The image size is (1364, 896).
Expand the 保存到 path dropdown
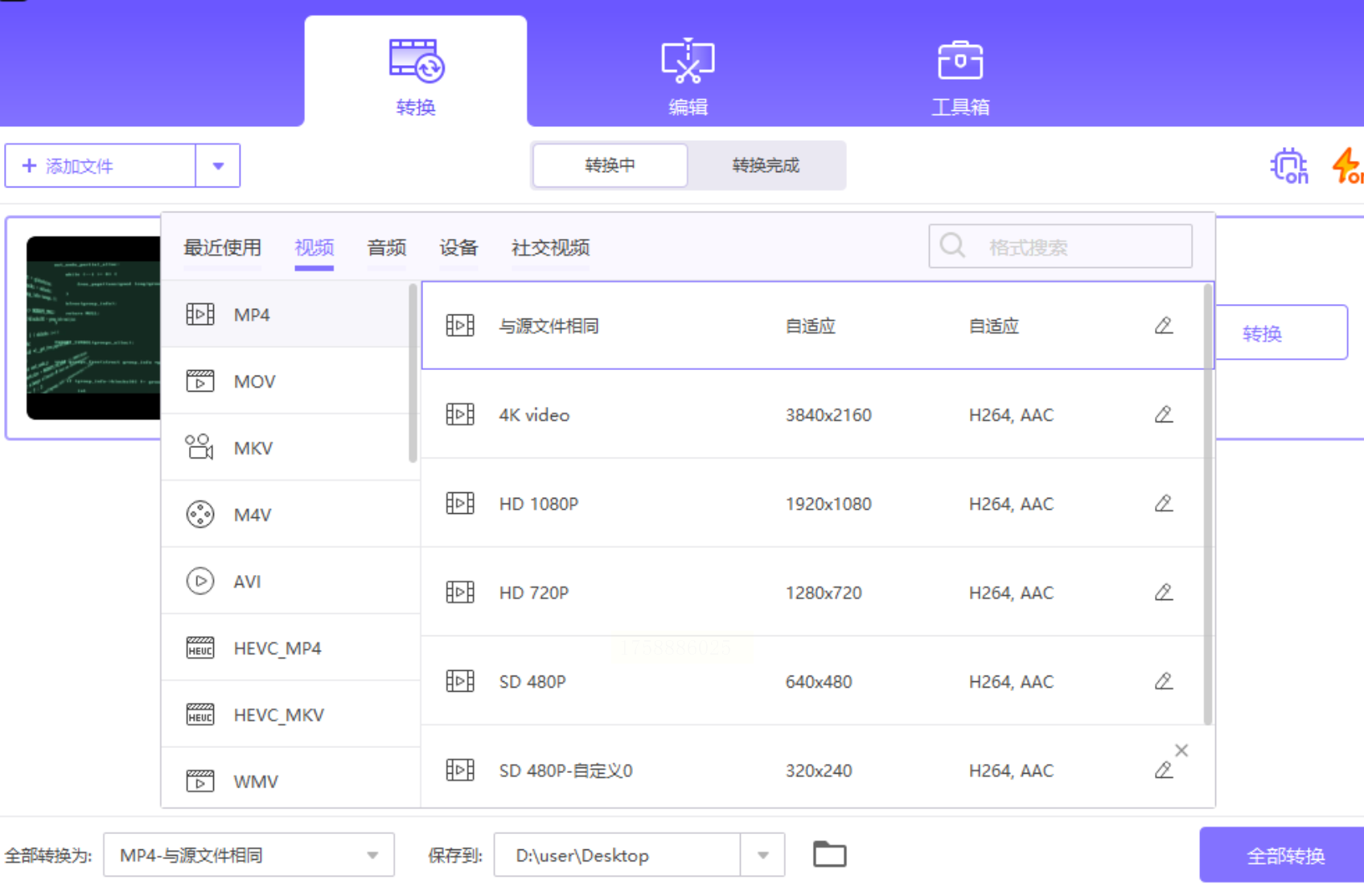(x=762, y=855)
